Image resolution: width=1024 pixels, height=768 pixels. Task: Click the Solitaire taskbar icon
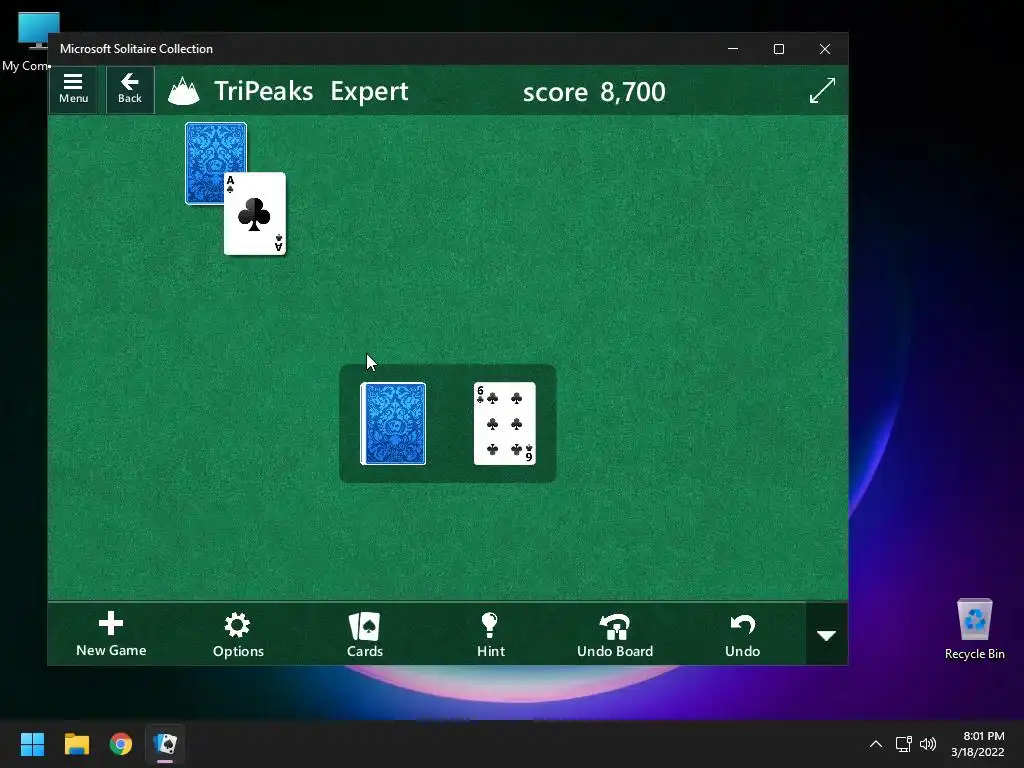165,744
